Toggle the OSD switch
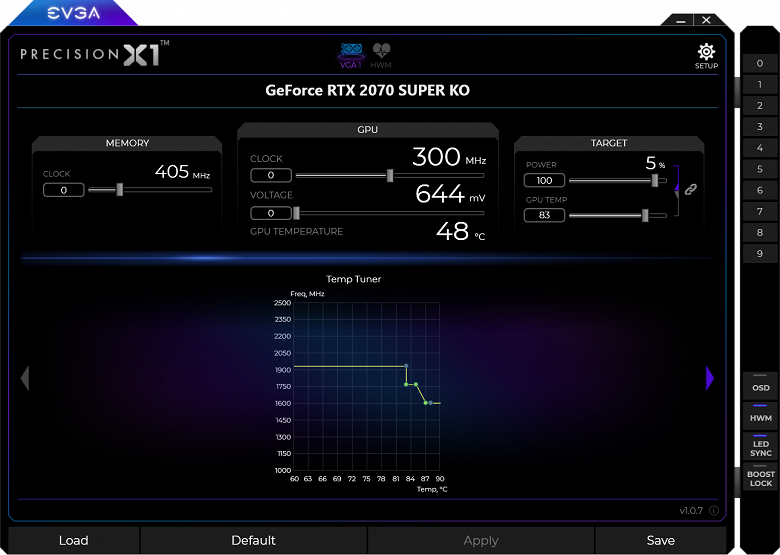The height and width of the screenshot is (555, 780). click(760, 384)
